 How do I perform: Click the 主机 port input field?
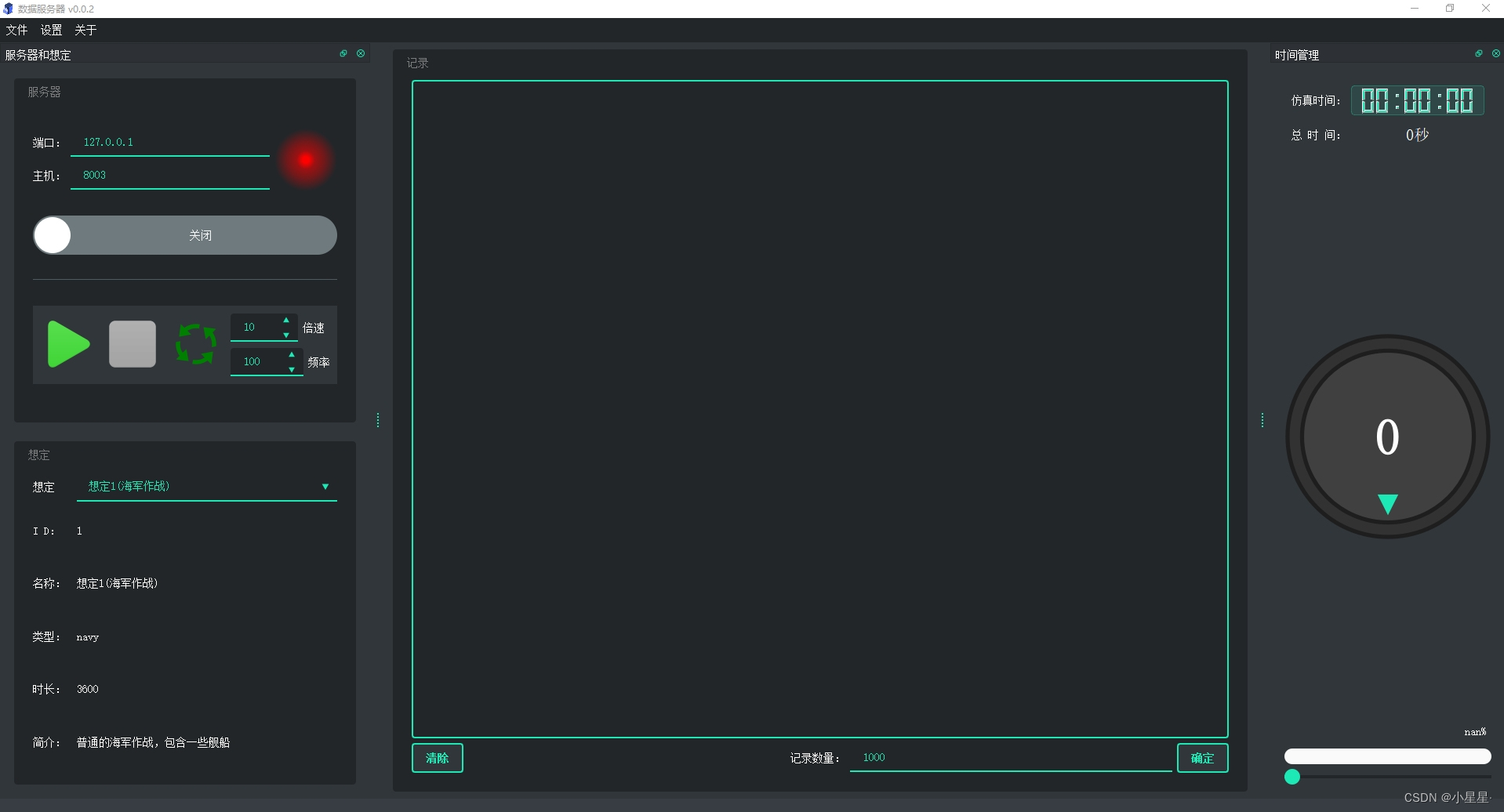170,176
